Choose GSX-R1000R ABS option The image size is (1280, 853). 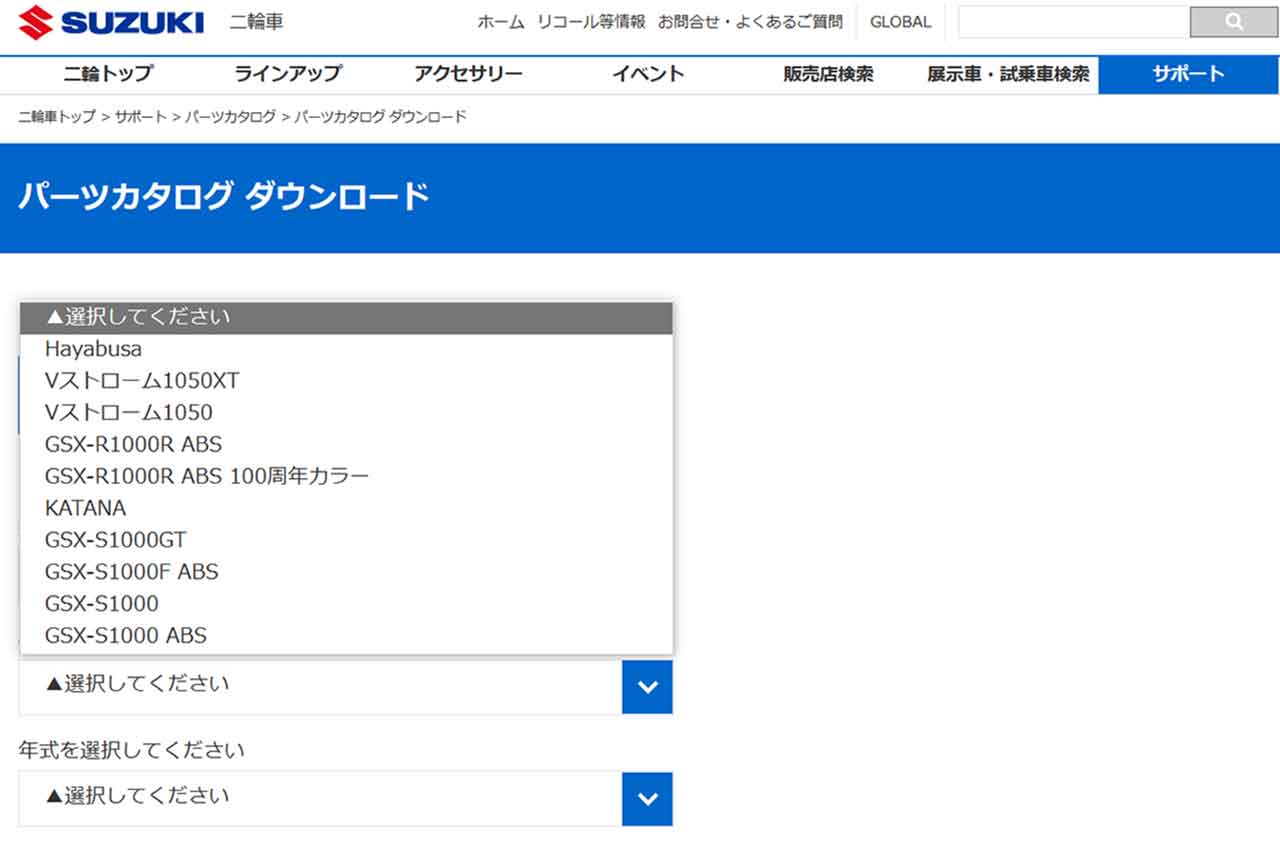[x=346, y=444]
